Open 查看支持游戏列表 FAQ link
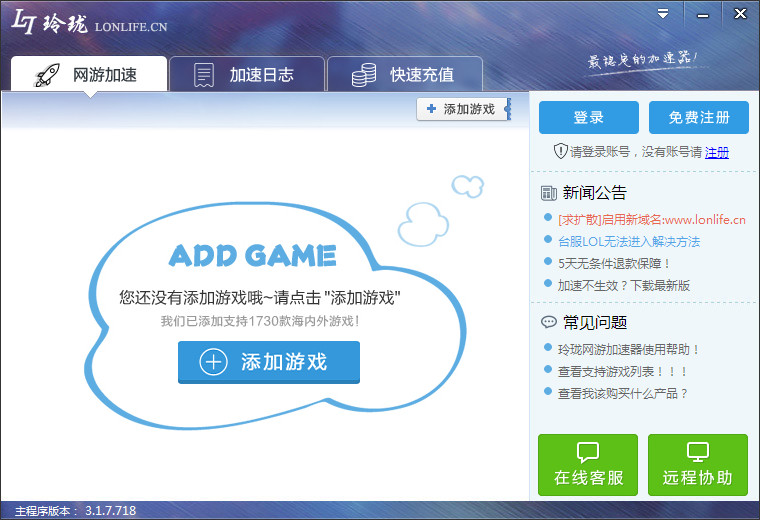Image resolution: width=760 pixels, height=520 pixels. [623, 372]
